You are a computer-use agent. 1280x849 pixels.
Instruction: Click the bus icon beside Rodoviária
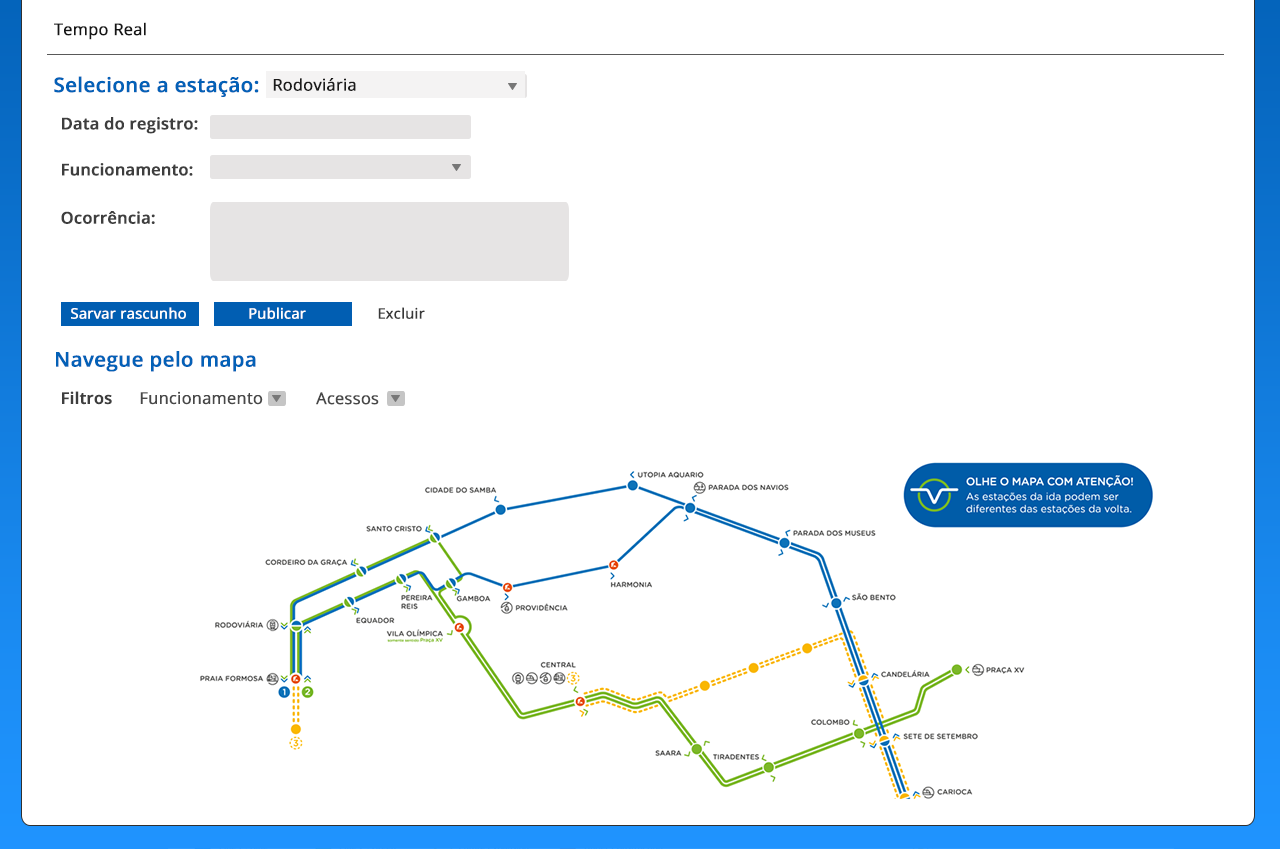click(272, 625)
